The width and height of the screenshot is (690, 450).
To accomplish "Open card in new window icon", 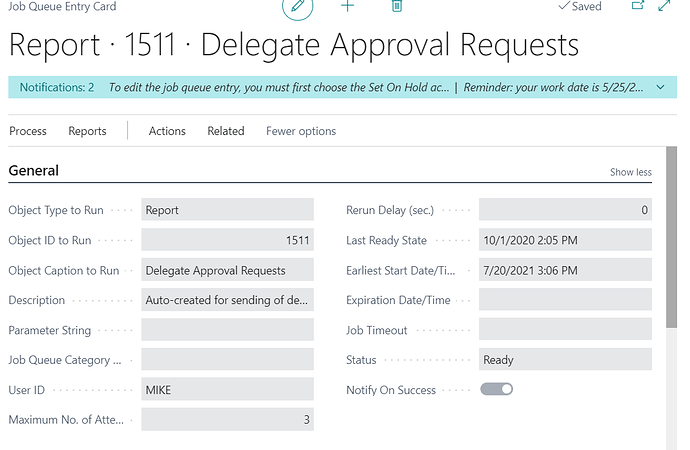I will pos(638,6).
